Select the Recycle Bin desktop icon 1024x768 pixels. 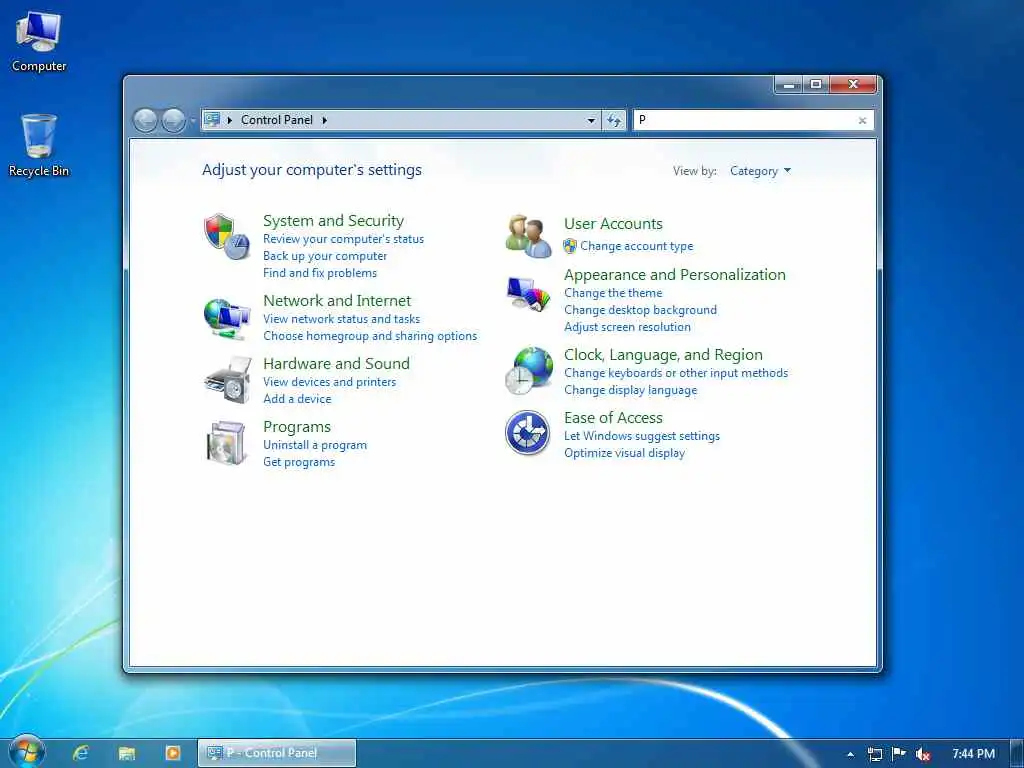[x=39, y=145]
